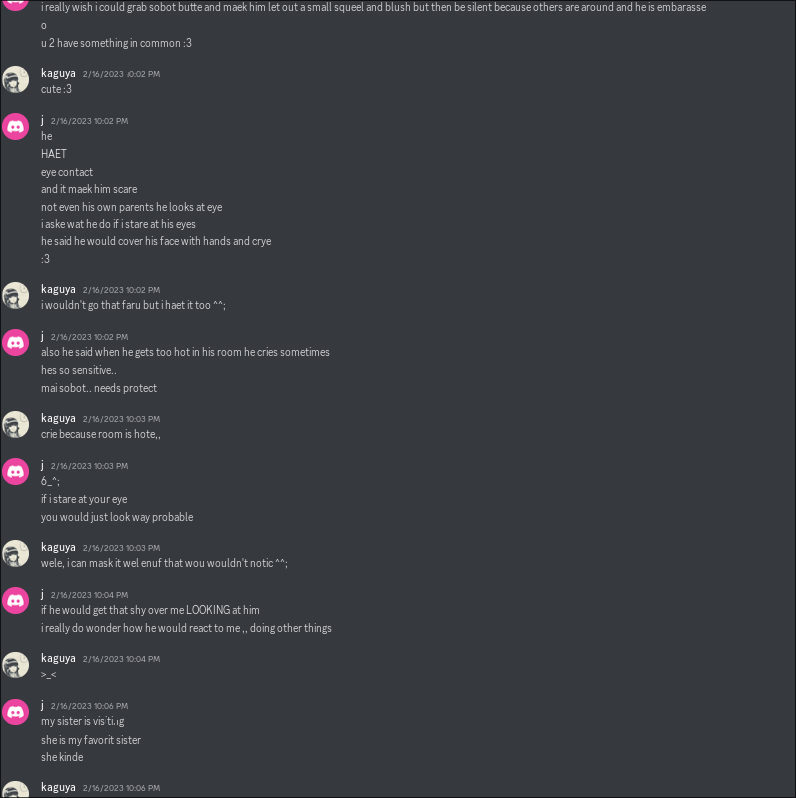The image size is (796, 798).
Task: Click j's avatar beside "my sister is visiting"
Action: point(15,711)
